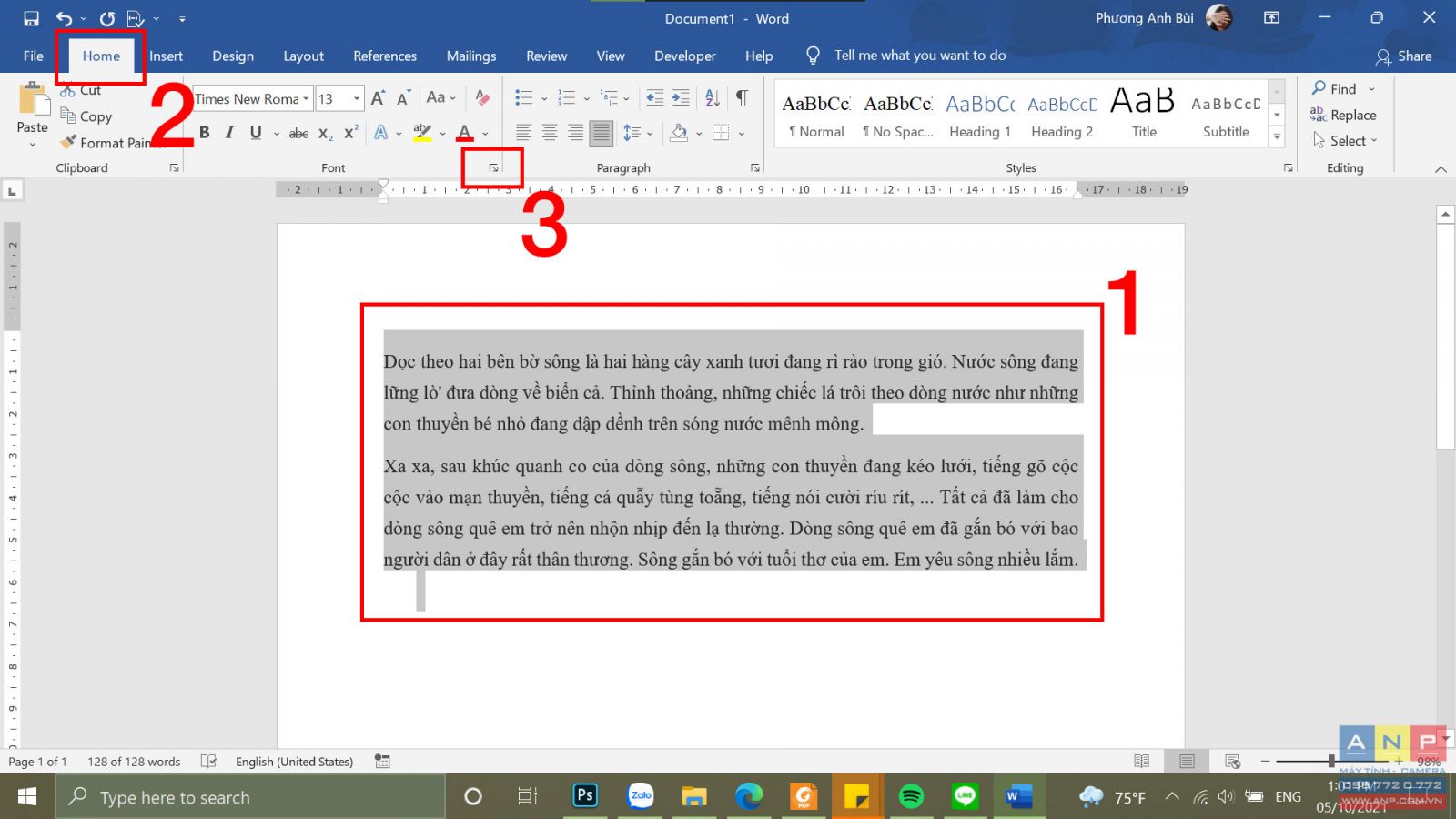The width and height of the screenshot is (1456, 819).
Task: Click the macro recording status icon
Action: pyautogui.click(x=382, y=762)
